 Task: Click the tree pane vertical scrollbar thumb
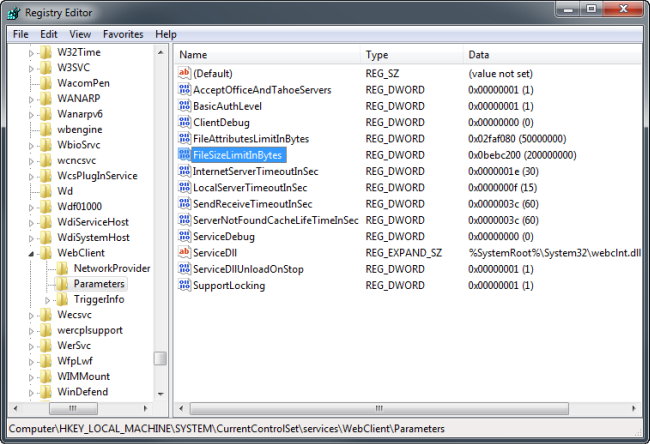coord(160,358)
